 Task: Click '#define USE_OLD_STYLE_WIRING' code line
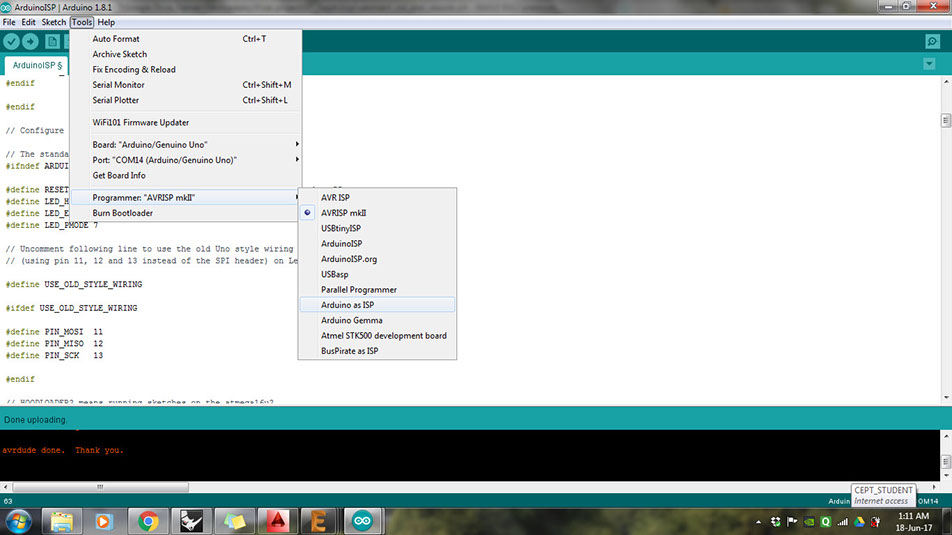74,284
